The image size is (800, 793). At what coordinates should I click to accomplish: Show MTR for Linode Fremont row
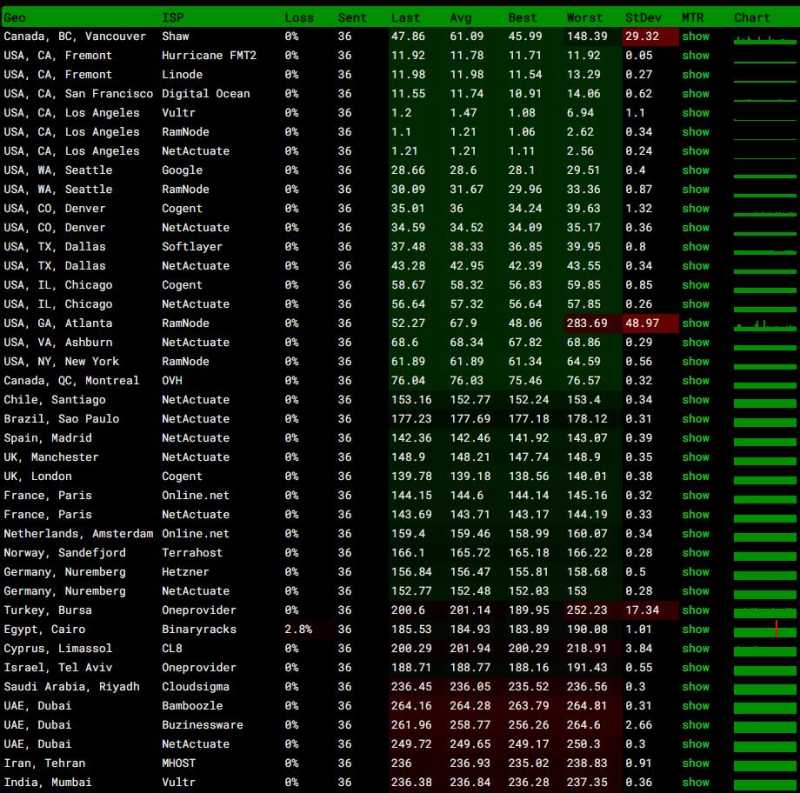pyautogui.click(x=695, y=75)
